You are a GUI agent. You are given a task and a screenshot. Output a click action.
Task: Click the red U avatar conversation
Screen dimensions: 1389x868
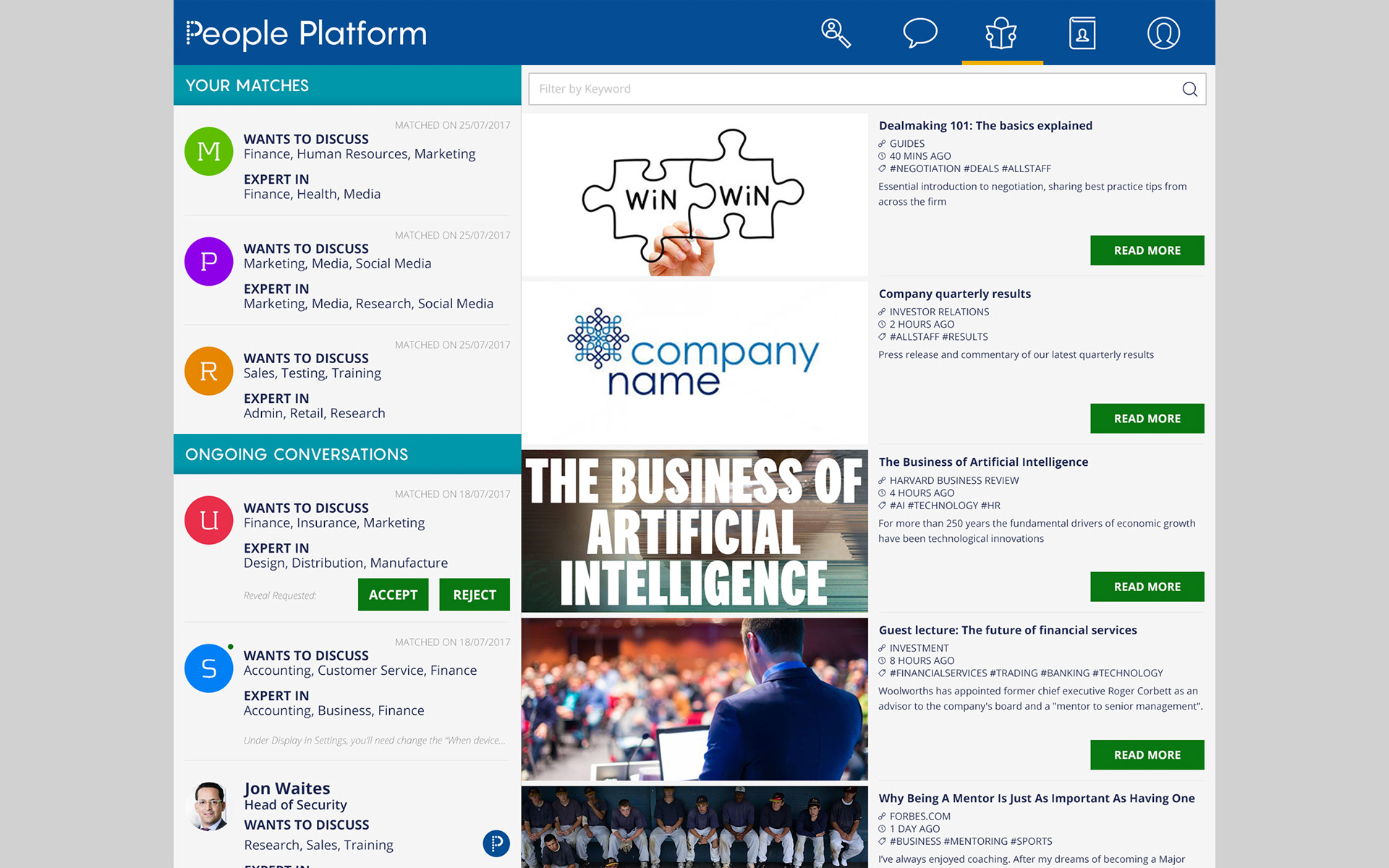(208, 520)
